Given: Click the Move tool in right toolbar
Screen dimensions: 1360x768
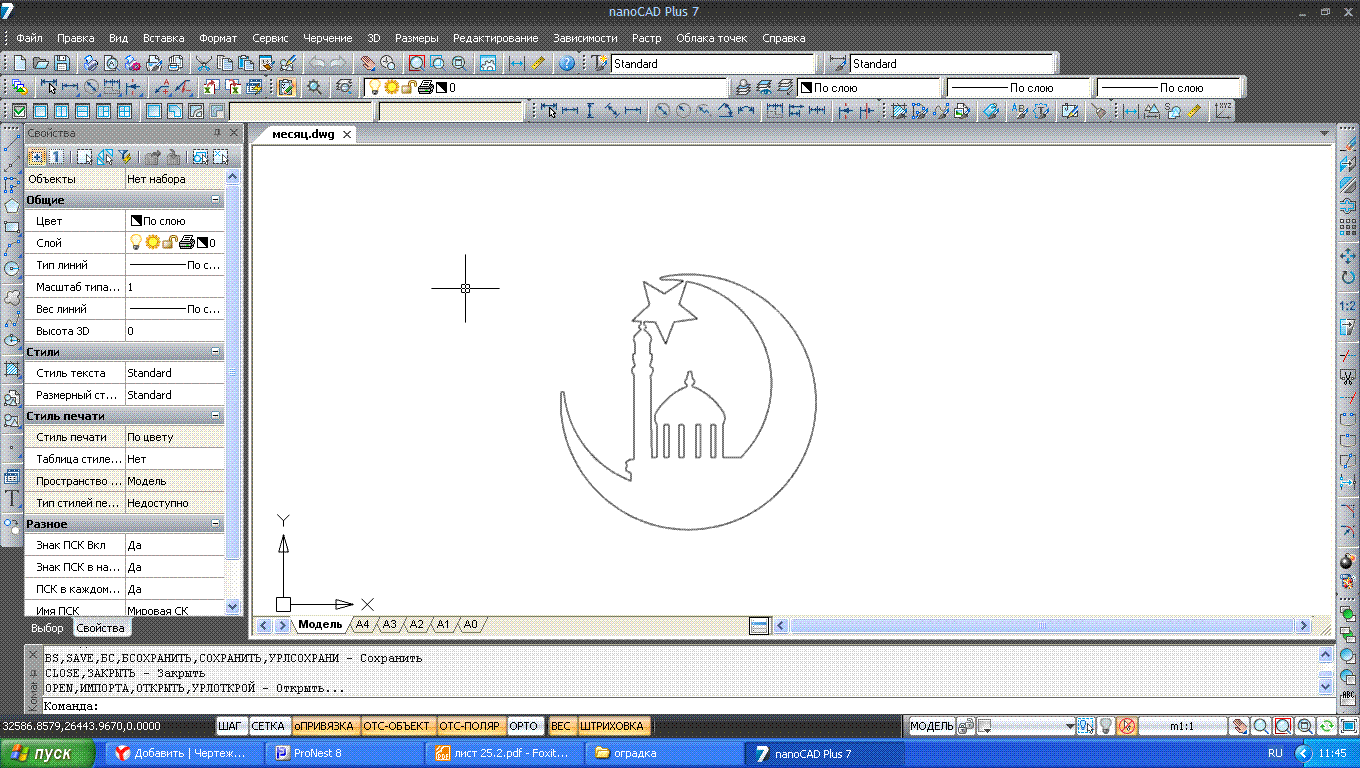Looking at the screenshot, I should click(x=1347, y=257).
